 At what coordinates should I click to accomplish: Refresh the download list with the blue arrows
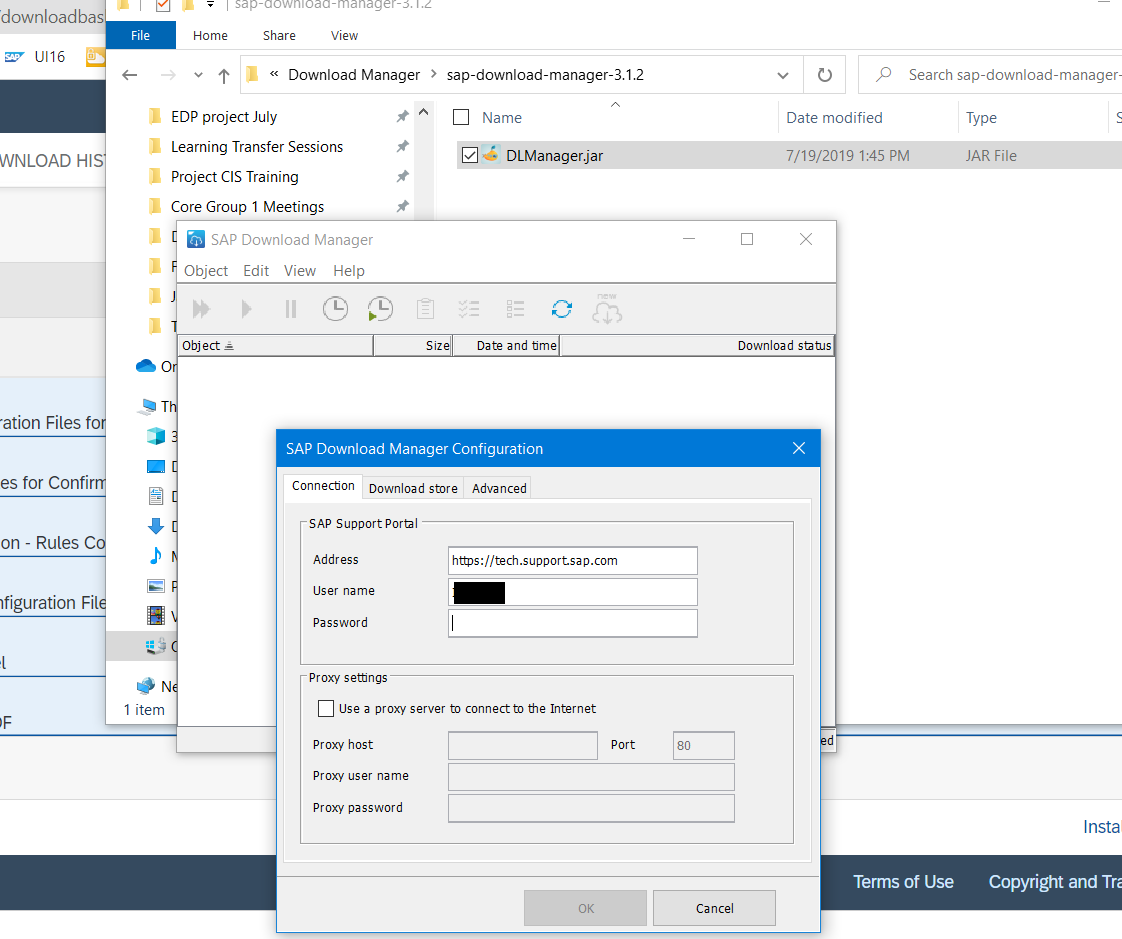tap(562, 309)
